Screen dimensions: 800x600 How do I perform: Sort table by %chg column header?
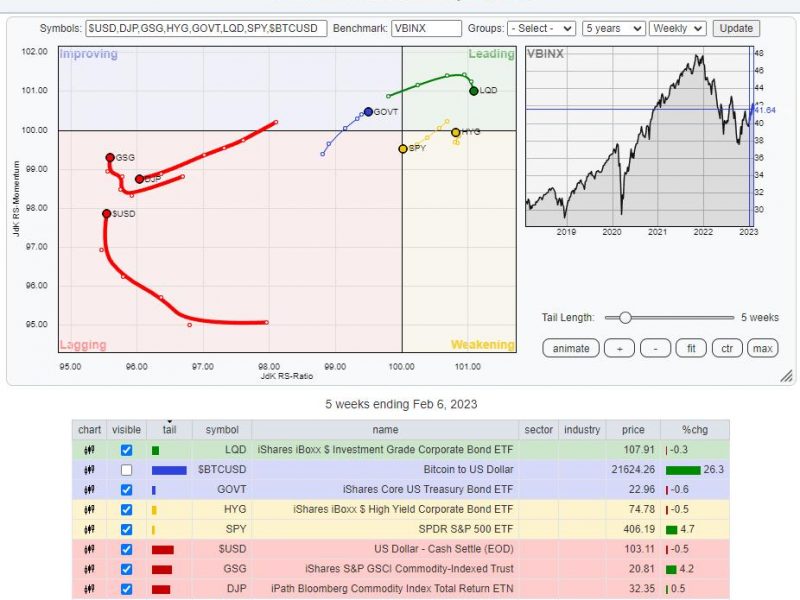pos(694,430)
